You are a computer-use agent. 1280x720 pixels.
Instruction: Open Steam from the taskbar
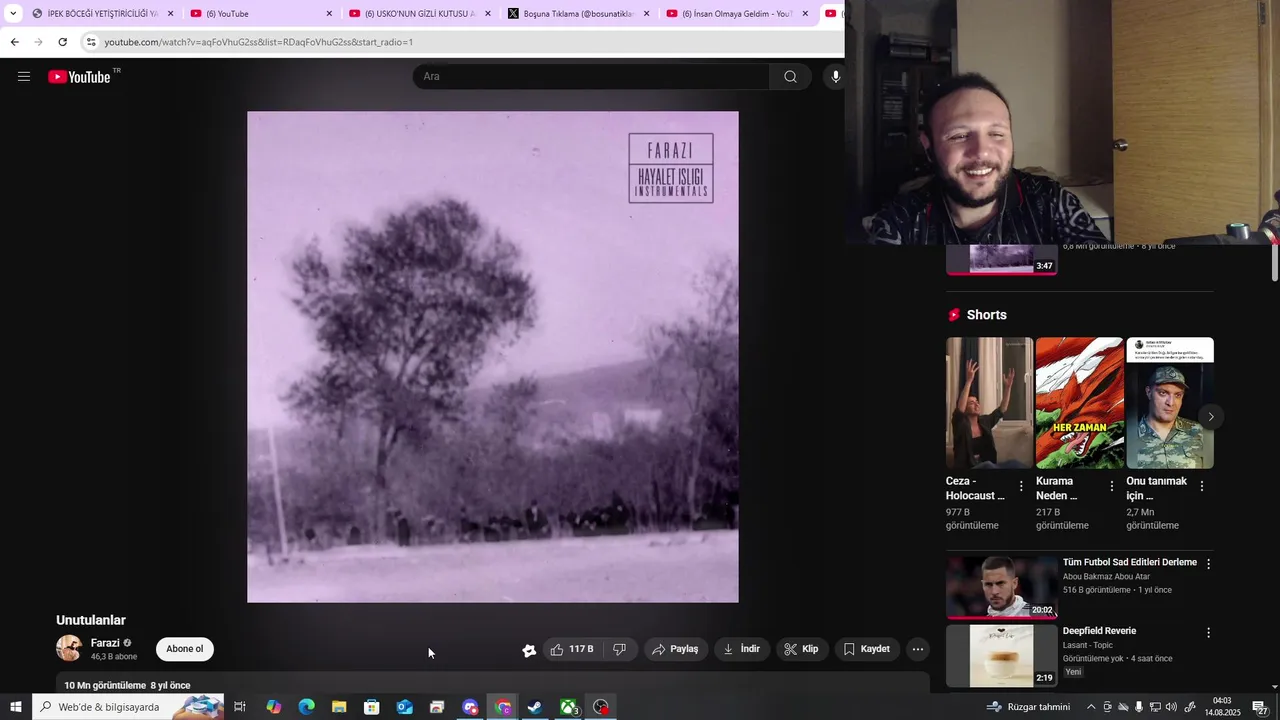[x=535, y=707]
